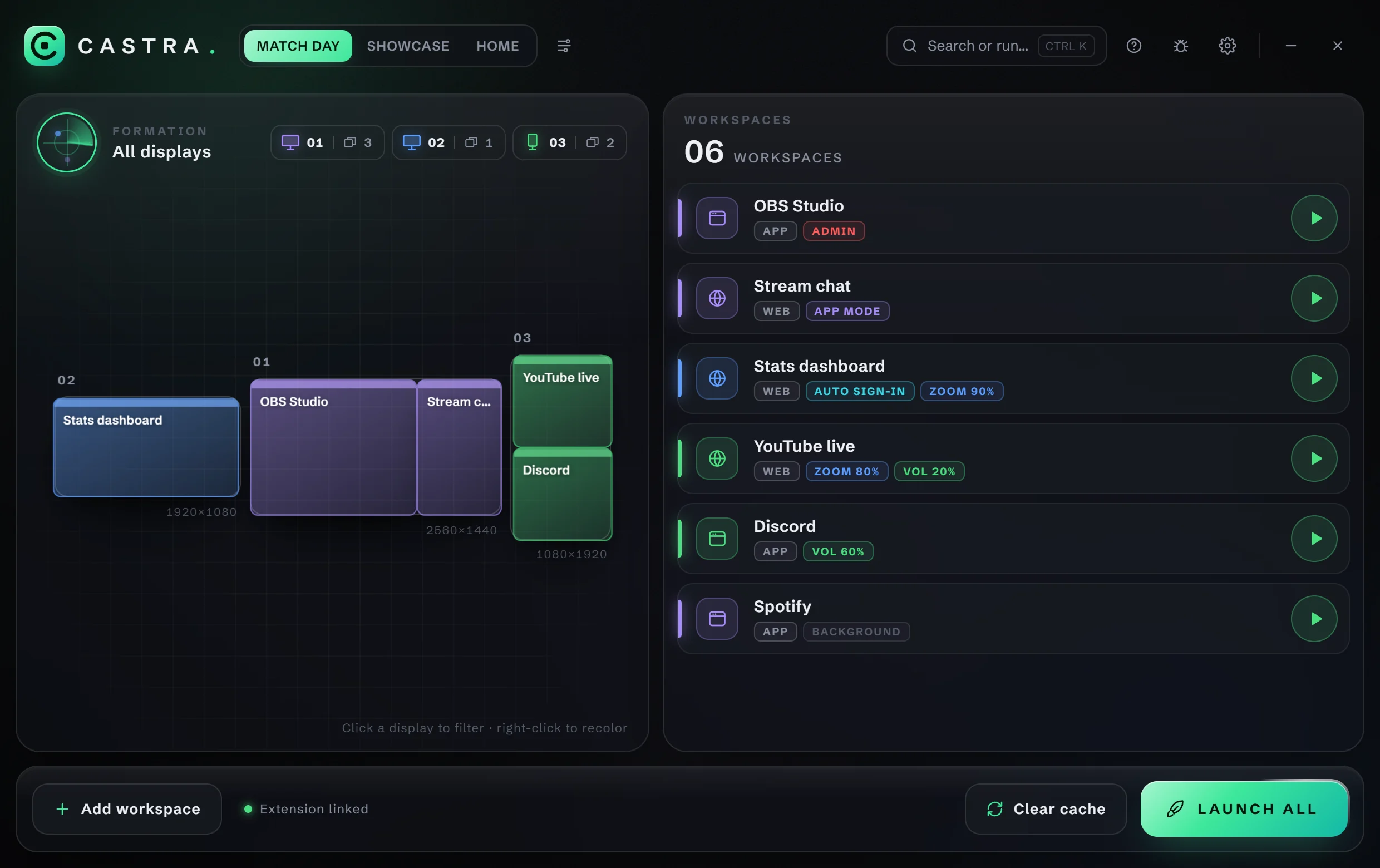The image size is (1380, 868).
Task: Launch Discord with its play button
Action: 1314,539
